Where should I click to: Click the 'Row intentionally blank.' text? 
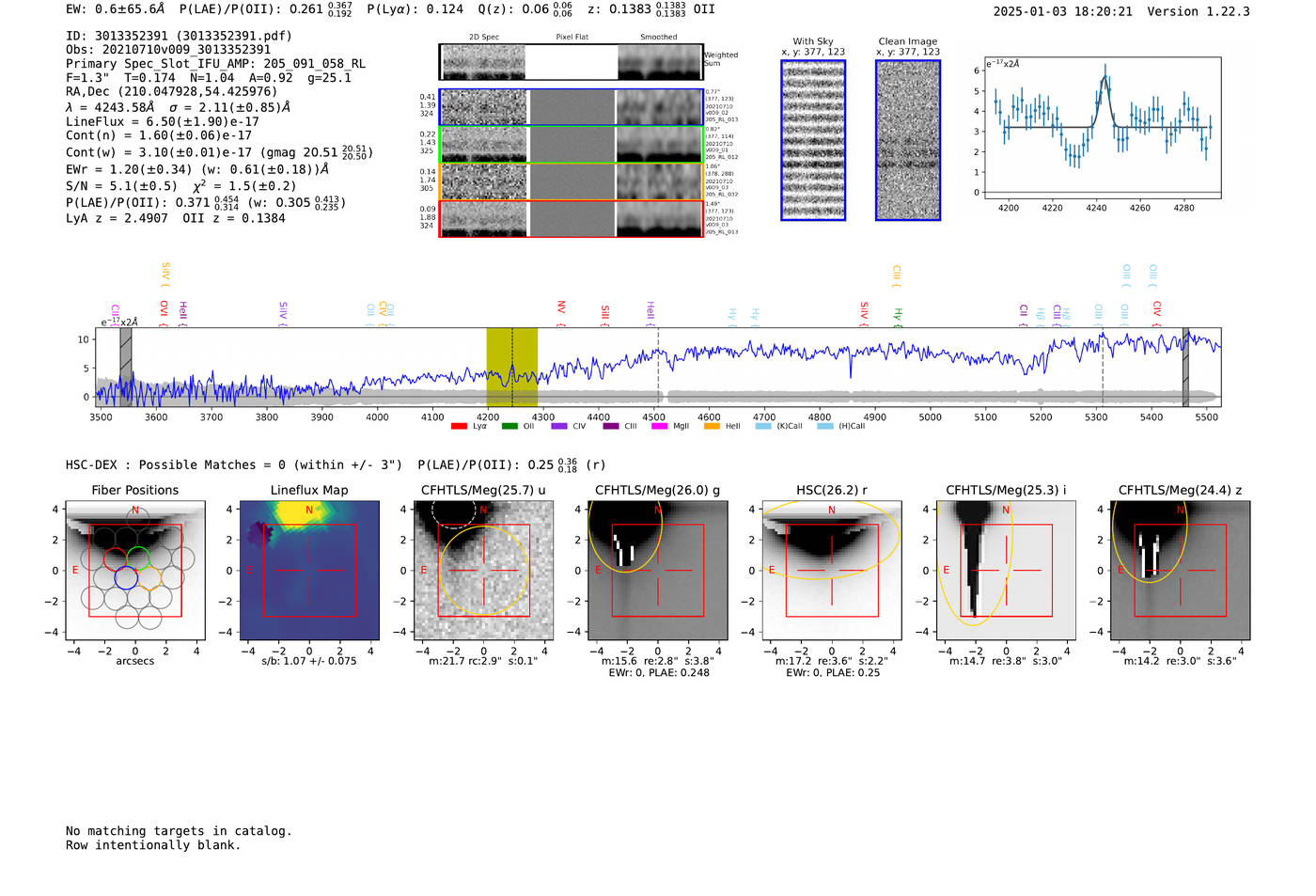pyautogui.click(x=153, y=845)
